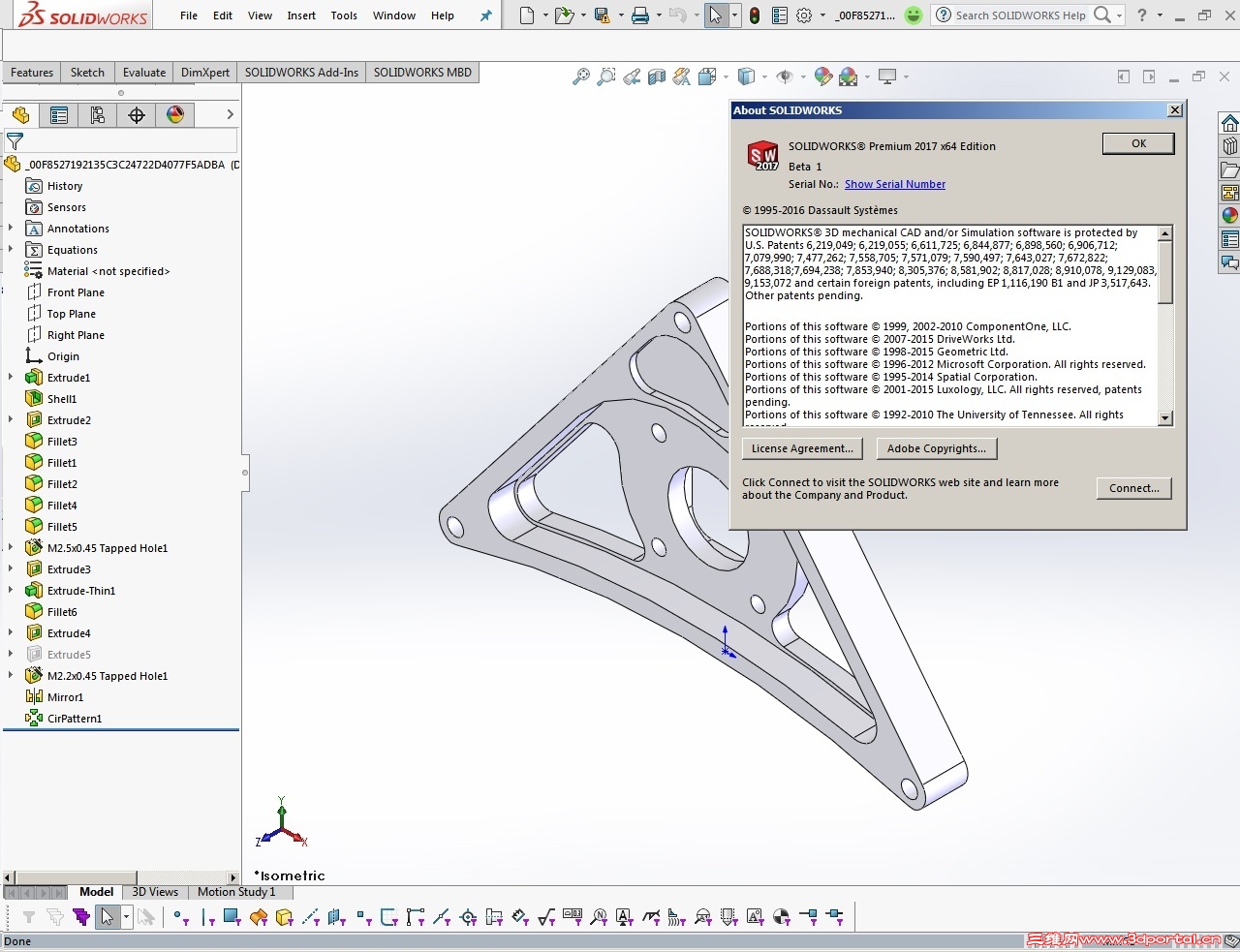Expand the Equations folder
This screenshot has width=1240, height=952.
pyautogui.click(x=11, y=250)
